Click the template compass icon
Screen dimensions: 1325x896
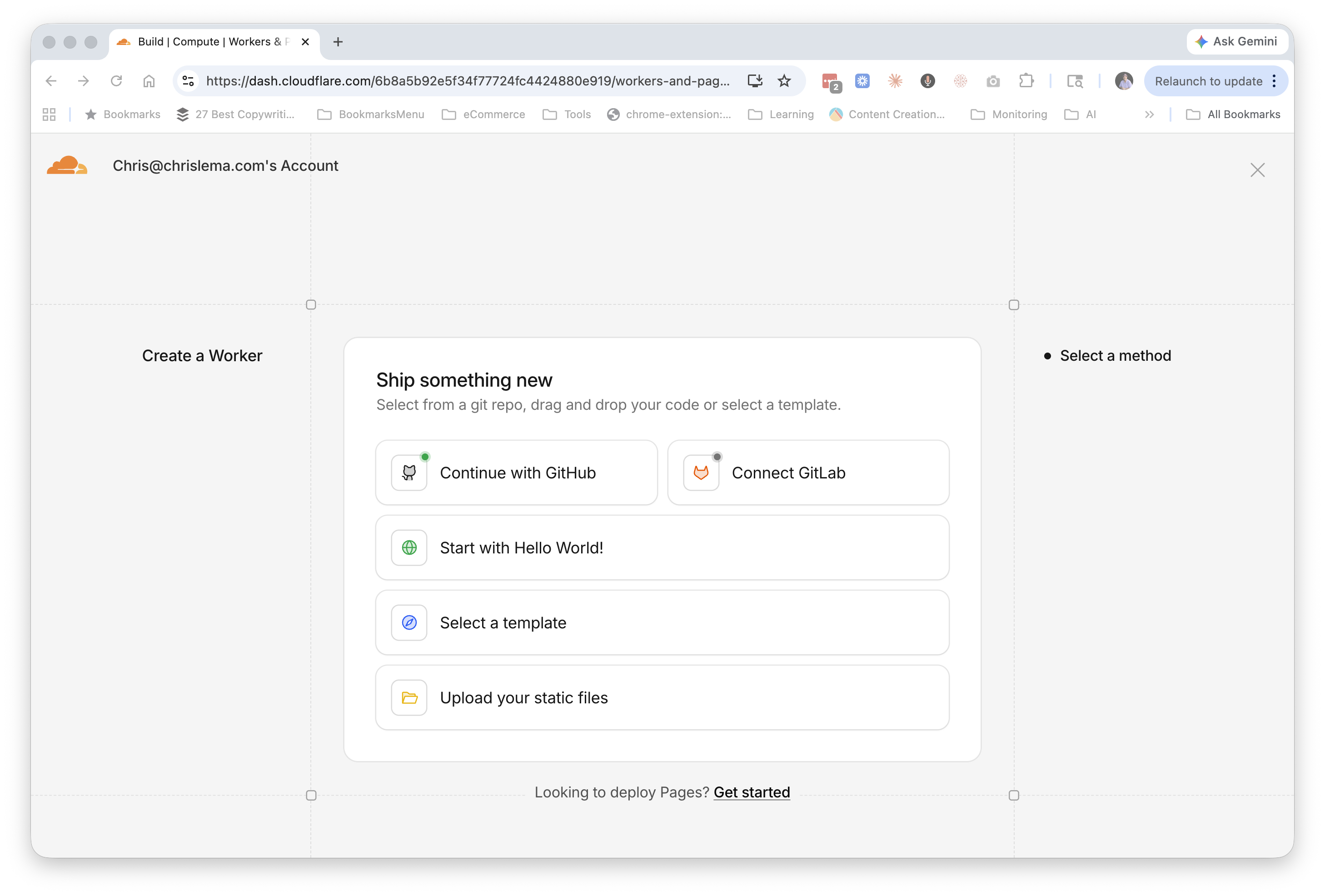[x=409, y=622]
